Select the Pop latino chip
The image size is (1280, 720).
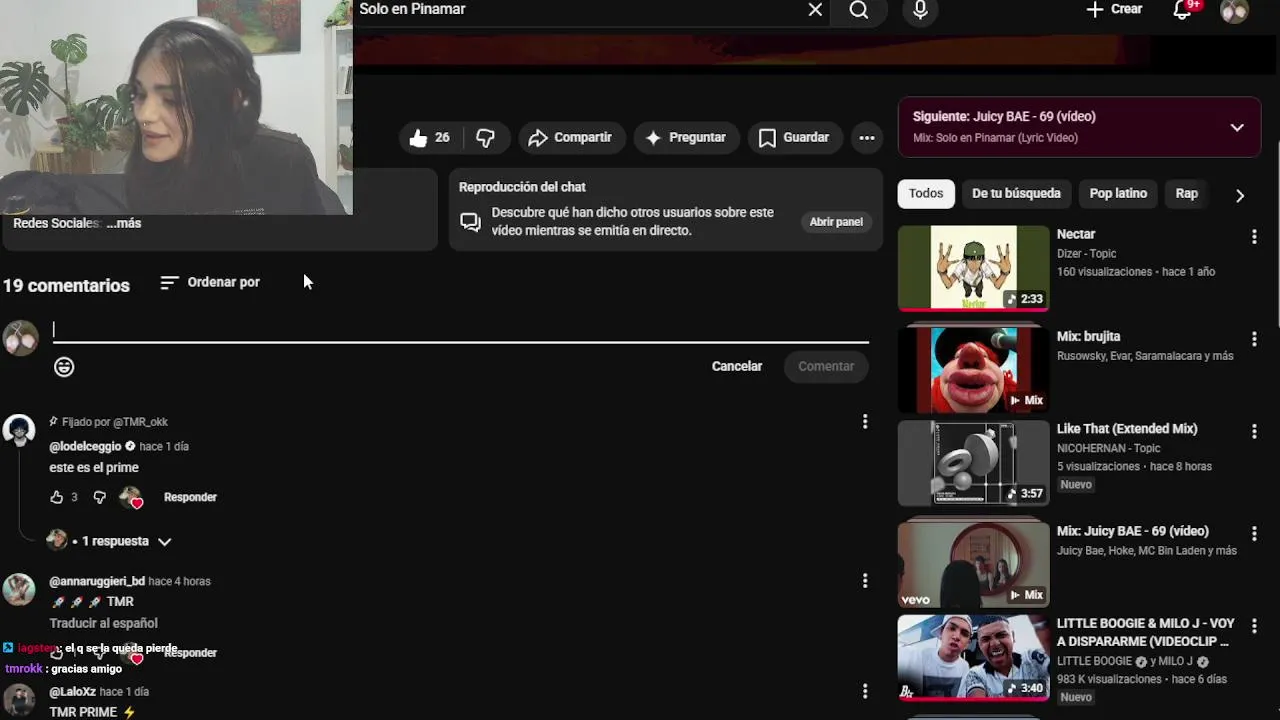(x=1118, y=194)
